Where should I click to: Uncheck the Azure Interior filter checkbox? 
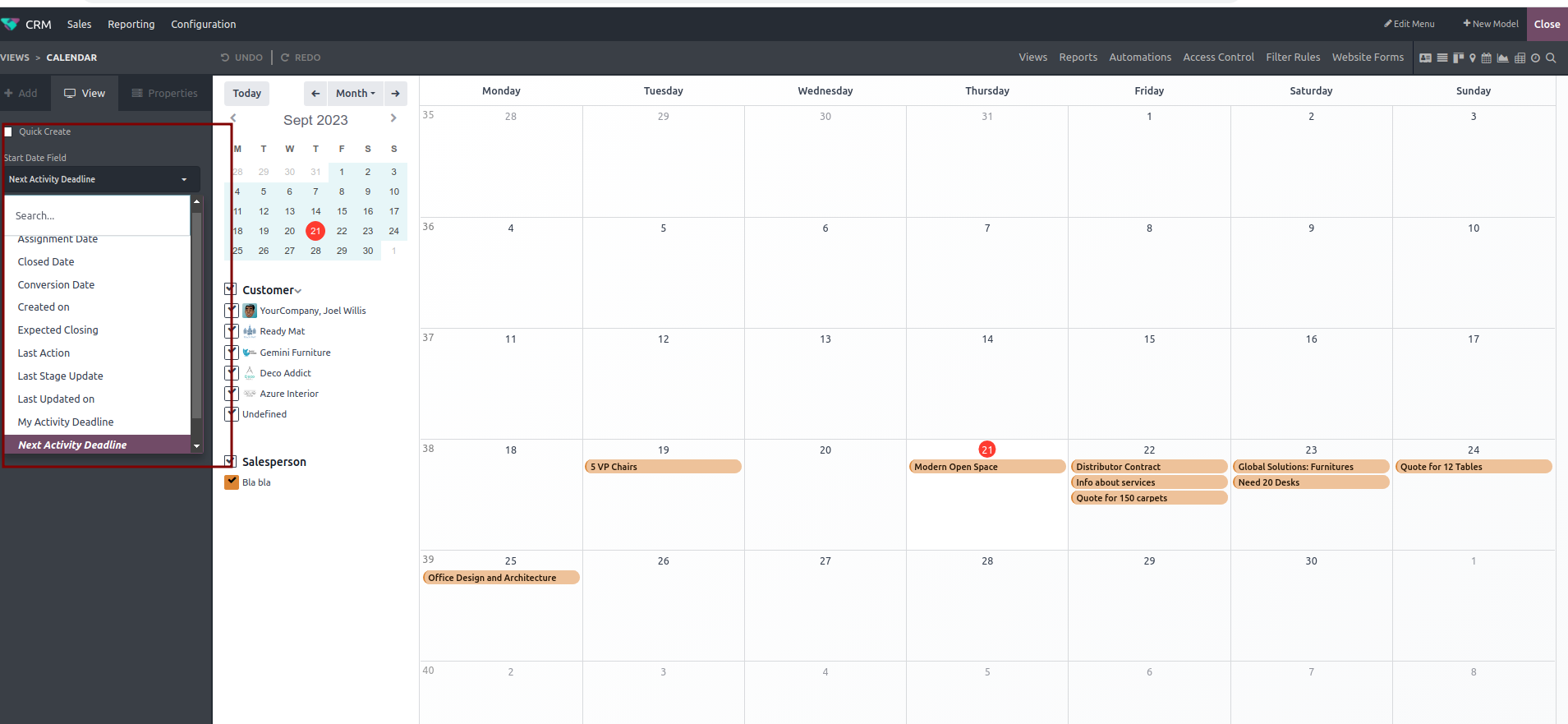click(232, 394)
